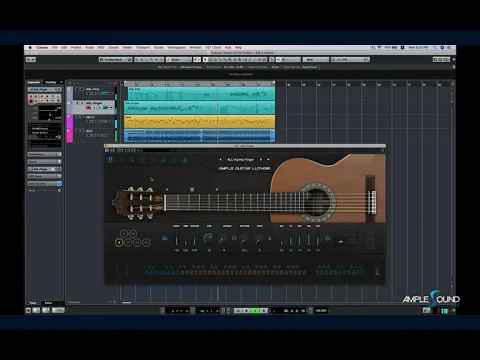Image resolution: width=480 pixels, height=360 pixels.
Task: Click the undo history arrows in toolbar
Action: 31,60
